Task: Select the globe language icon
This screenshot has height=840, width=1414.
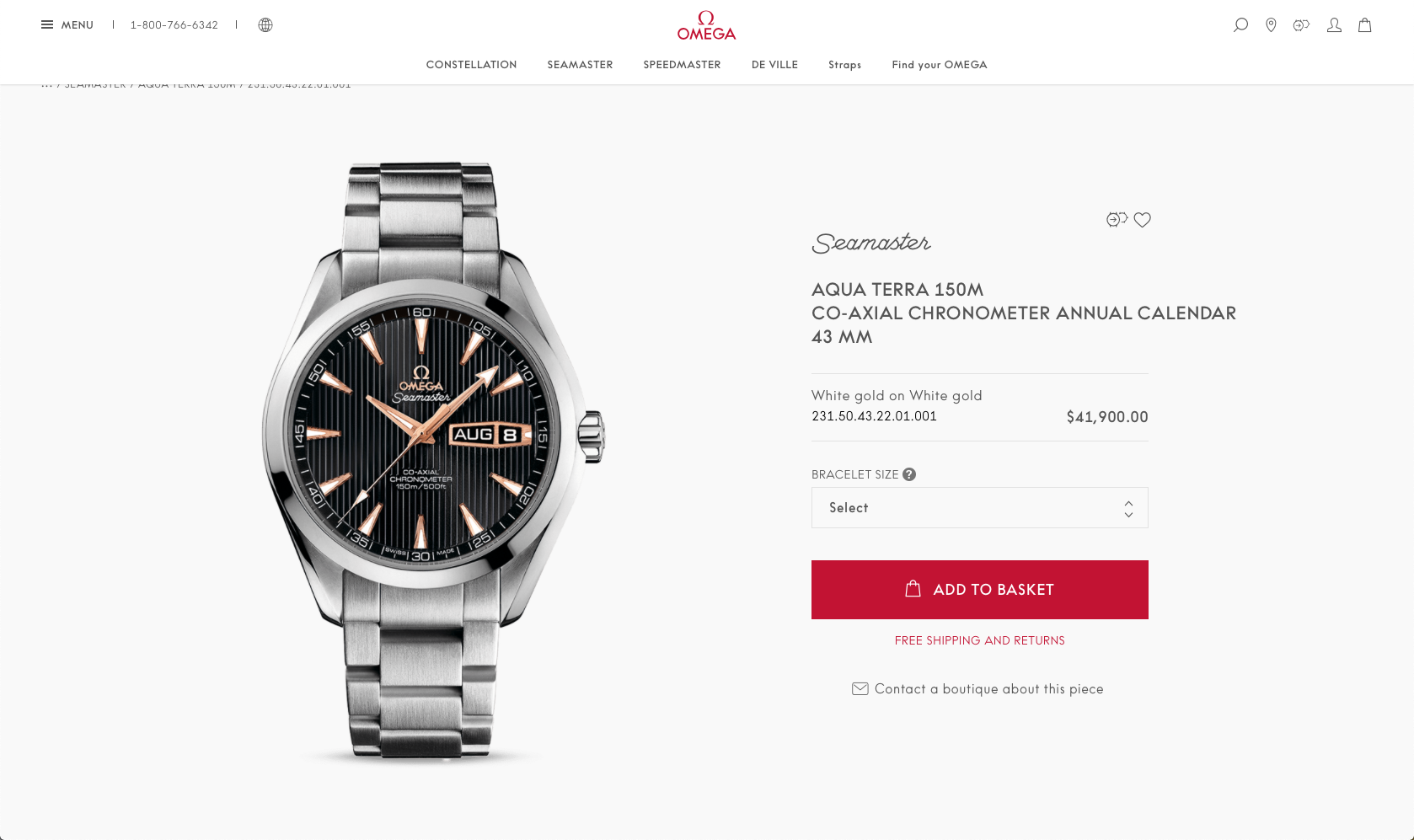Action: tap(265, 25)
